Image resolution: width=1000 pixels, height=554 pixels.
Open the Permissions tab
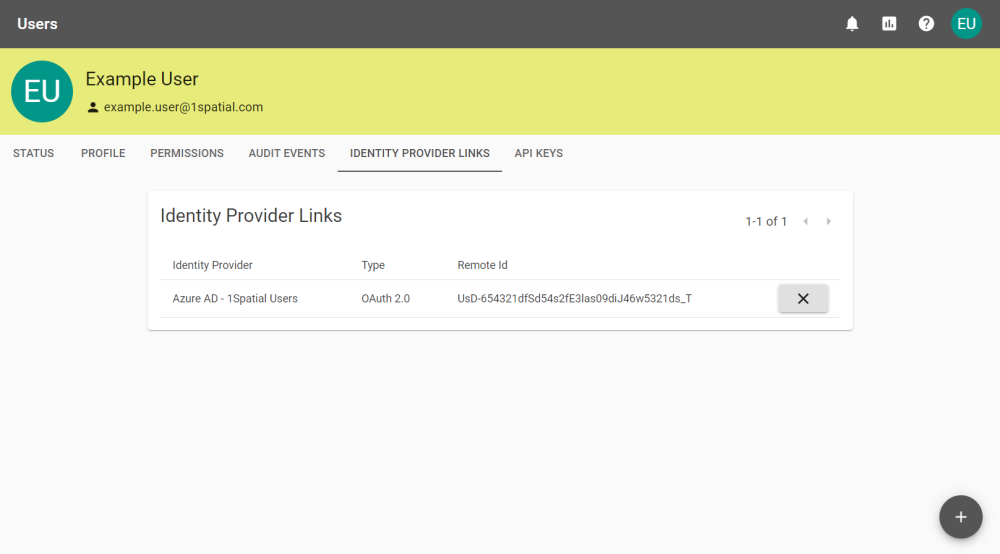pyautogui.click(x=187, y=154)
